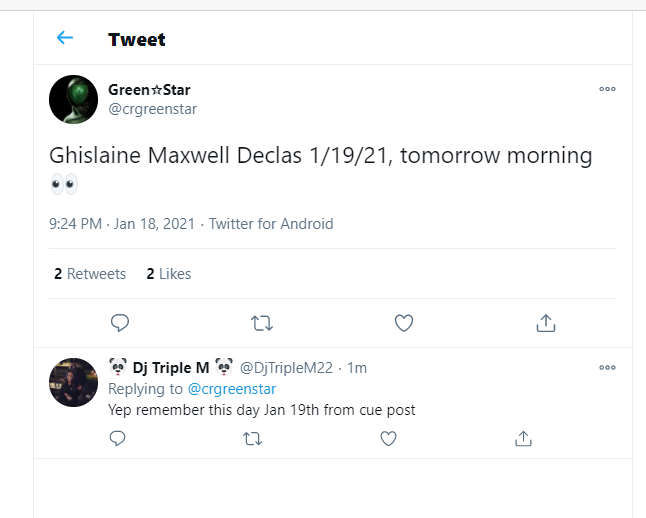Image resolution: width=646 pixels, height=518 pixels.
Task: Open the 9:24 PM Jan 18, 2021 timestamp
Action: pos(122,224)
